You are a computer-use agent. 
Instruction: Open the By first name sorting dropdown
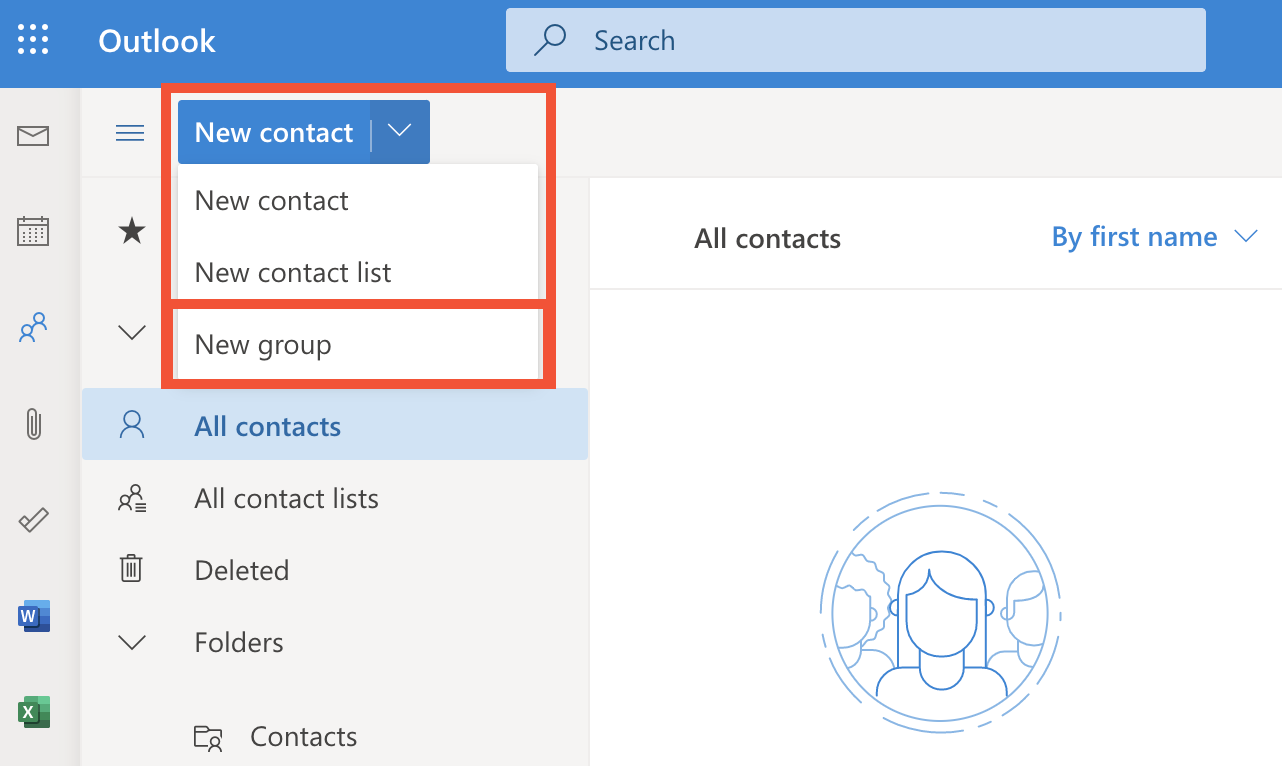[x=1155, y=237]
